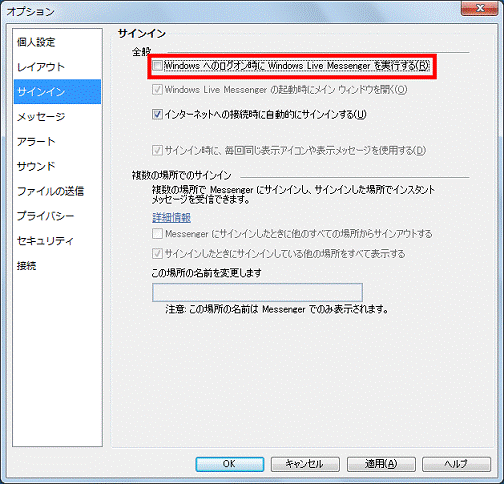This screenshot has height=484, width=504.
Task: Click the location name text field
Action: (257, 292)
